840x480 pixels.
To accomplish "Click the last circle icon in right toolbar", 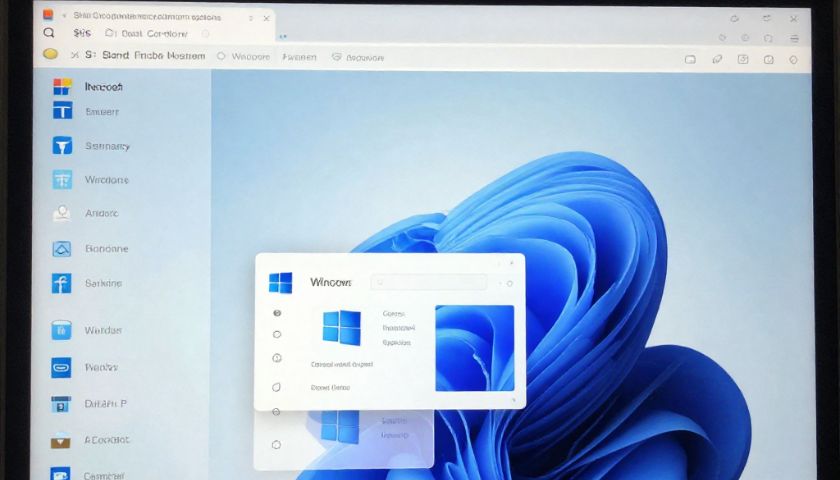I will click(794, 60).
